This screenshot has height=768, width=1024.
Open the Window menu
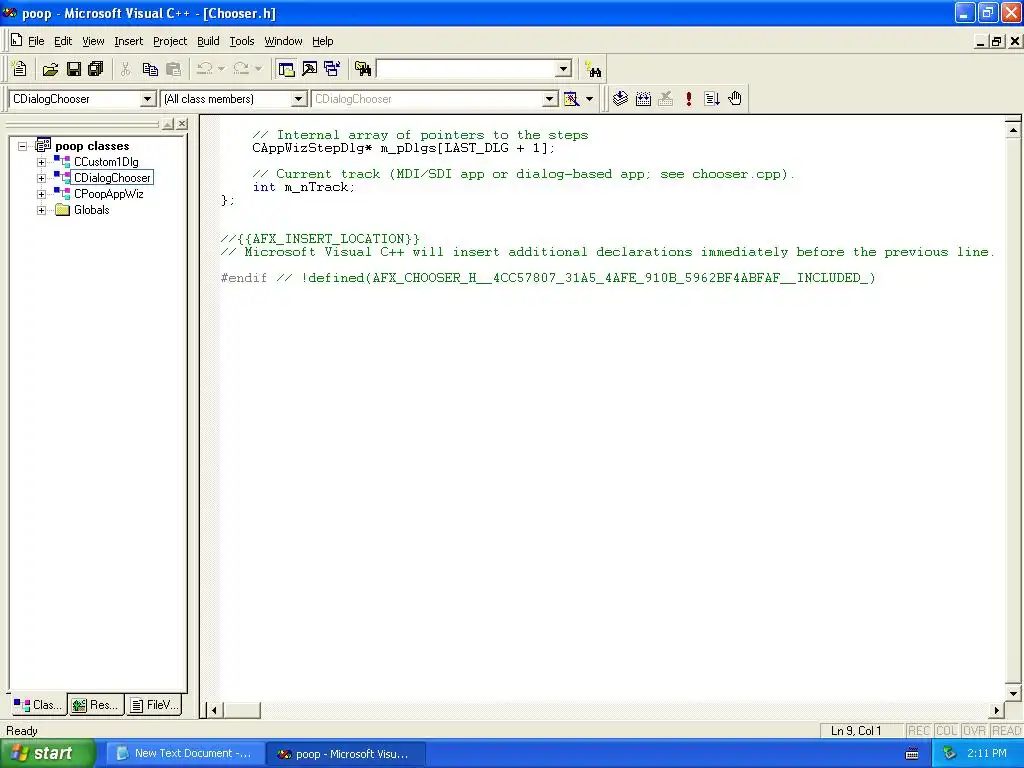pos(283,41)
